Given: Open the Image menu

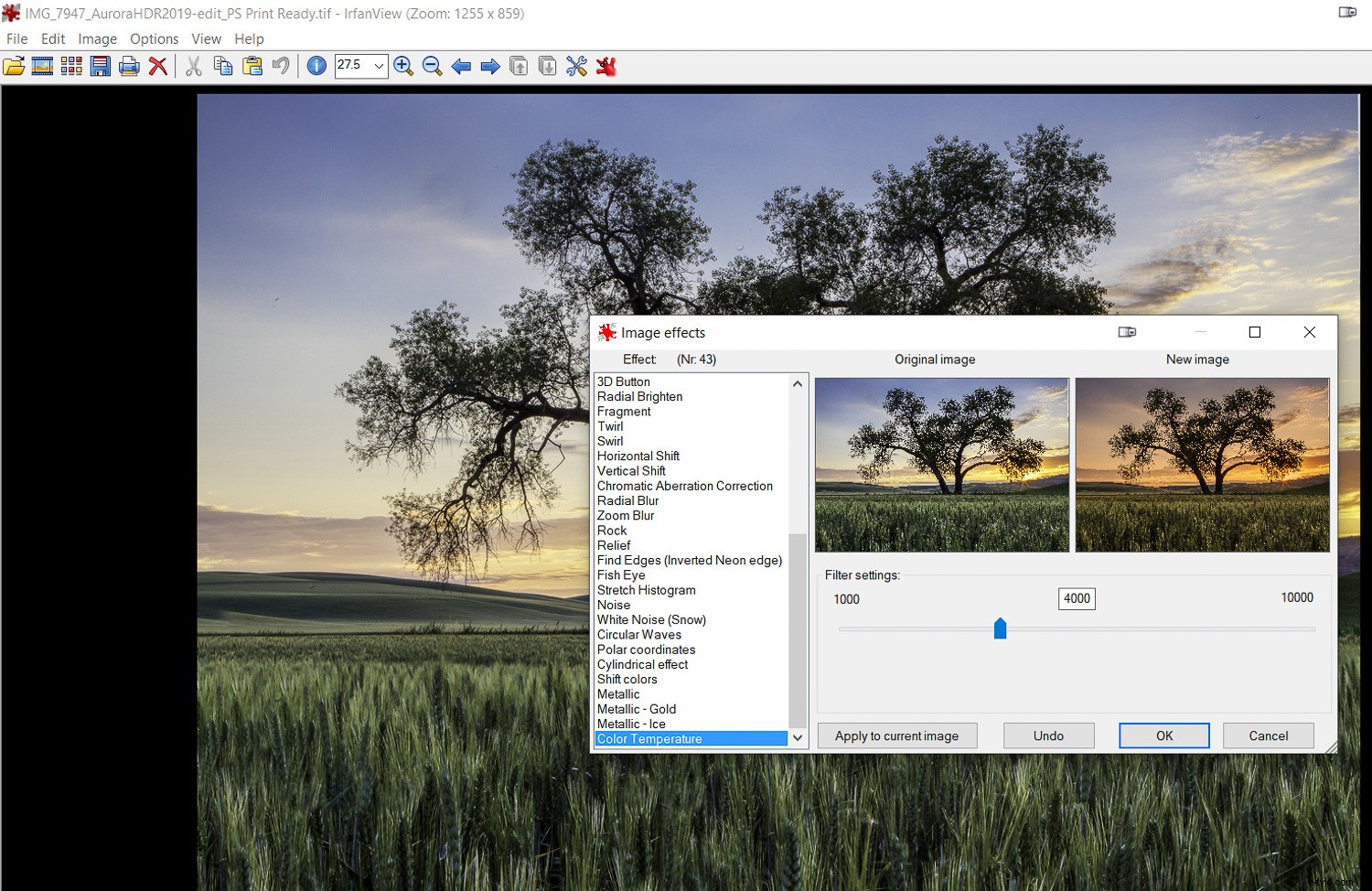Looking at the screenshot, I should coord(97,38).
